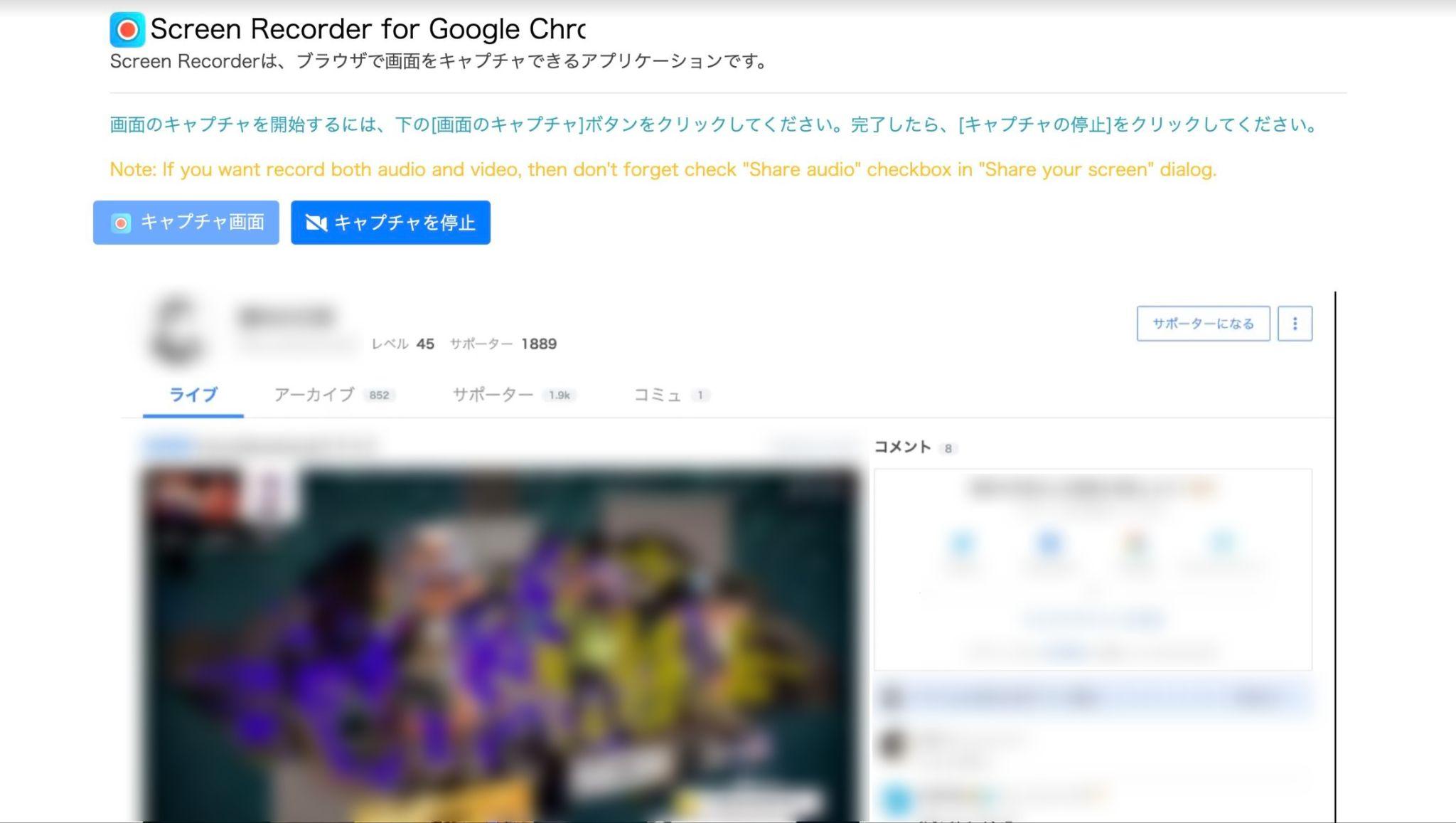Switch to the ライブ tab
The width and height of the screenshot is (1456, 823).
193,395
